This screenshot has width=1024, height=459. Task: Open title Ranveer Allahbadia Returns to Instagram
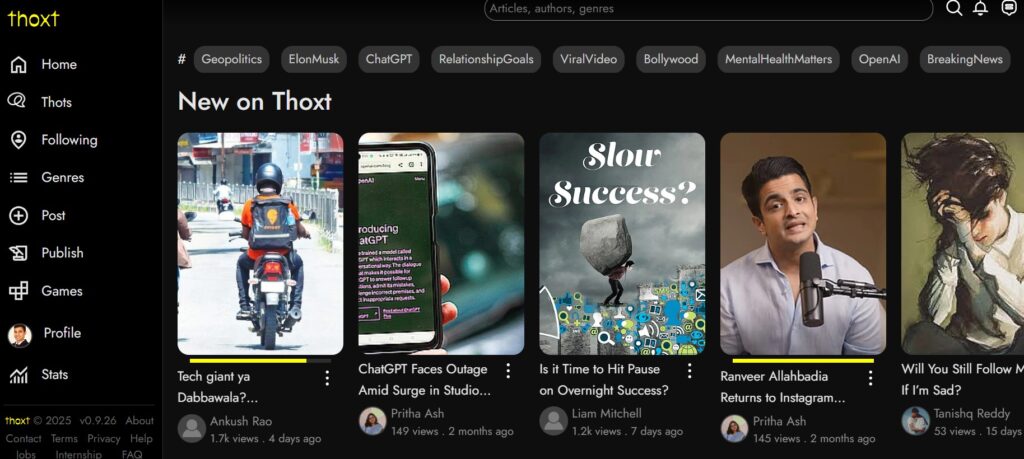(x=782, y=387)
